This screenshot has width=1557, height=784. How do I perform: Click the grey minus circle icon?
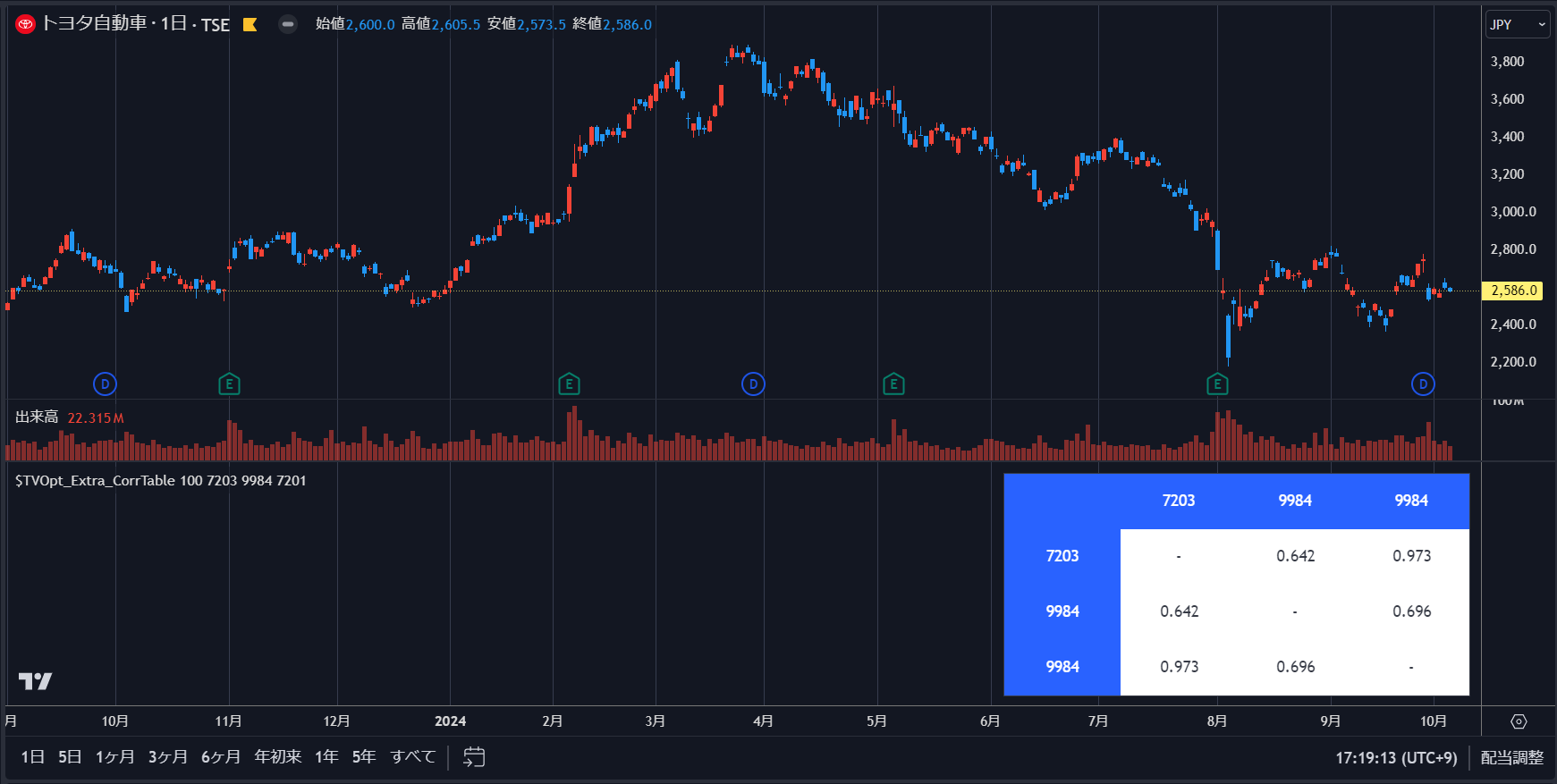(x=288, y=24)
